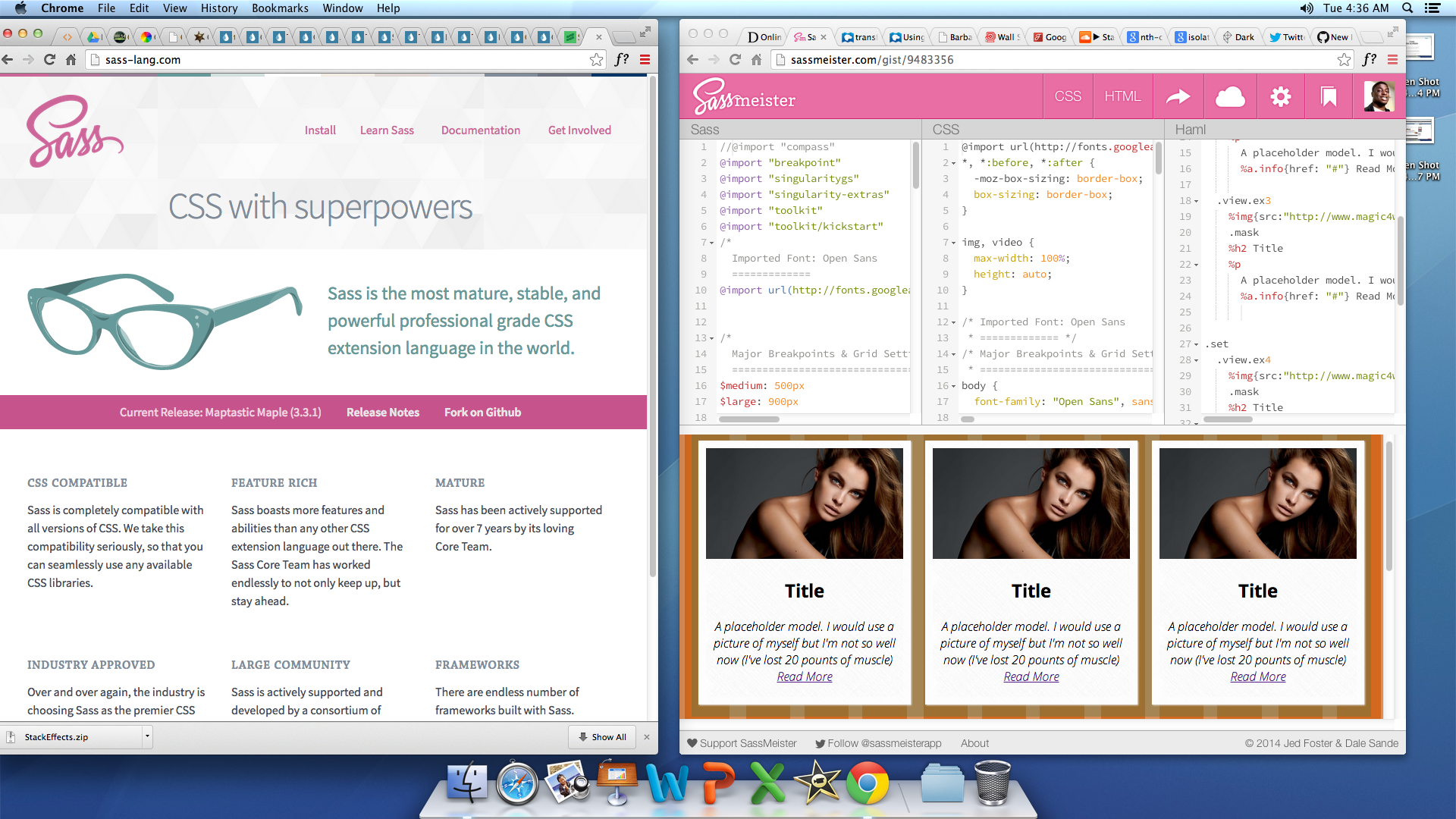The height and width of the screenshot is (819, 1456).
Task: Click Fork on Github link
Action: click(482, 413)
